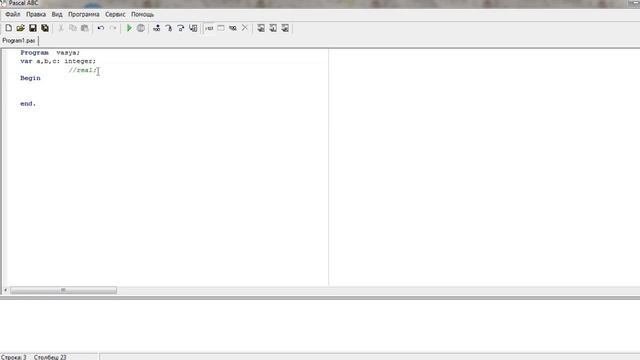Click the step into debug icon

169,28
